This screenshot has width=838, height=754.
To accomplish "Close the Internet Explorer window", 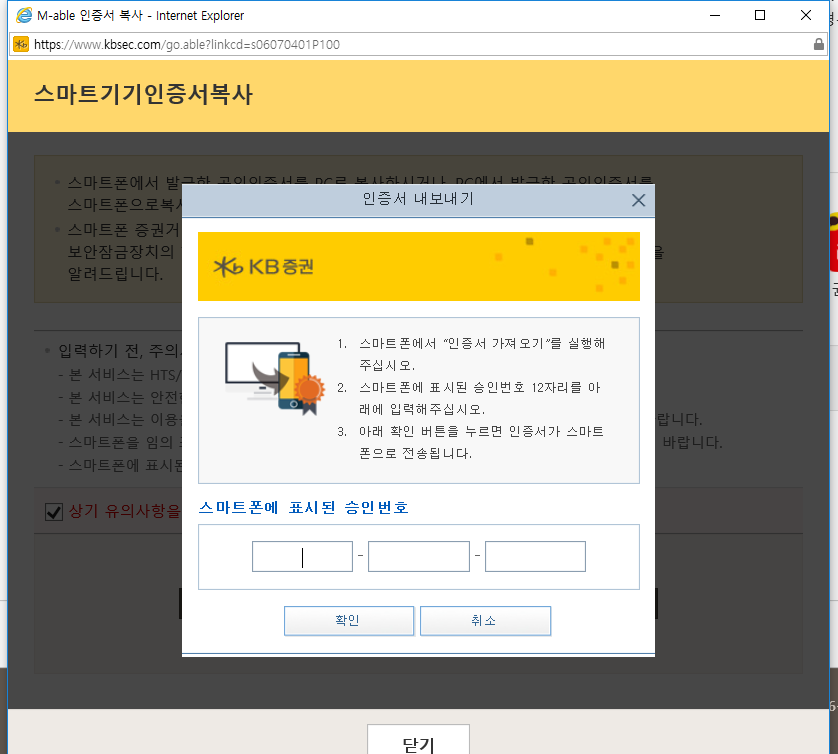I will pos(806,15).
